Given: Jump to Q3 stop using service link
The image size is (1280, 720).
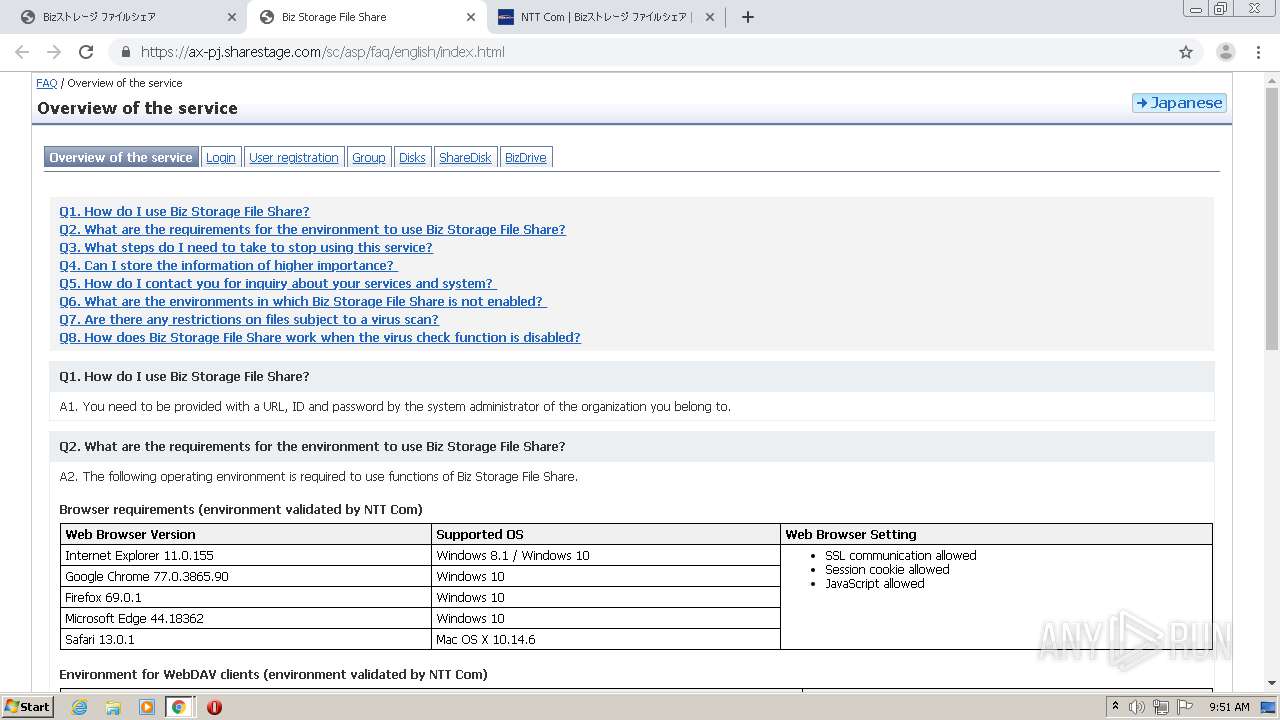Looking at the screenshot, I should pyautogui.click(x=246, y=247).
